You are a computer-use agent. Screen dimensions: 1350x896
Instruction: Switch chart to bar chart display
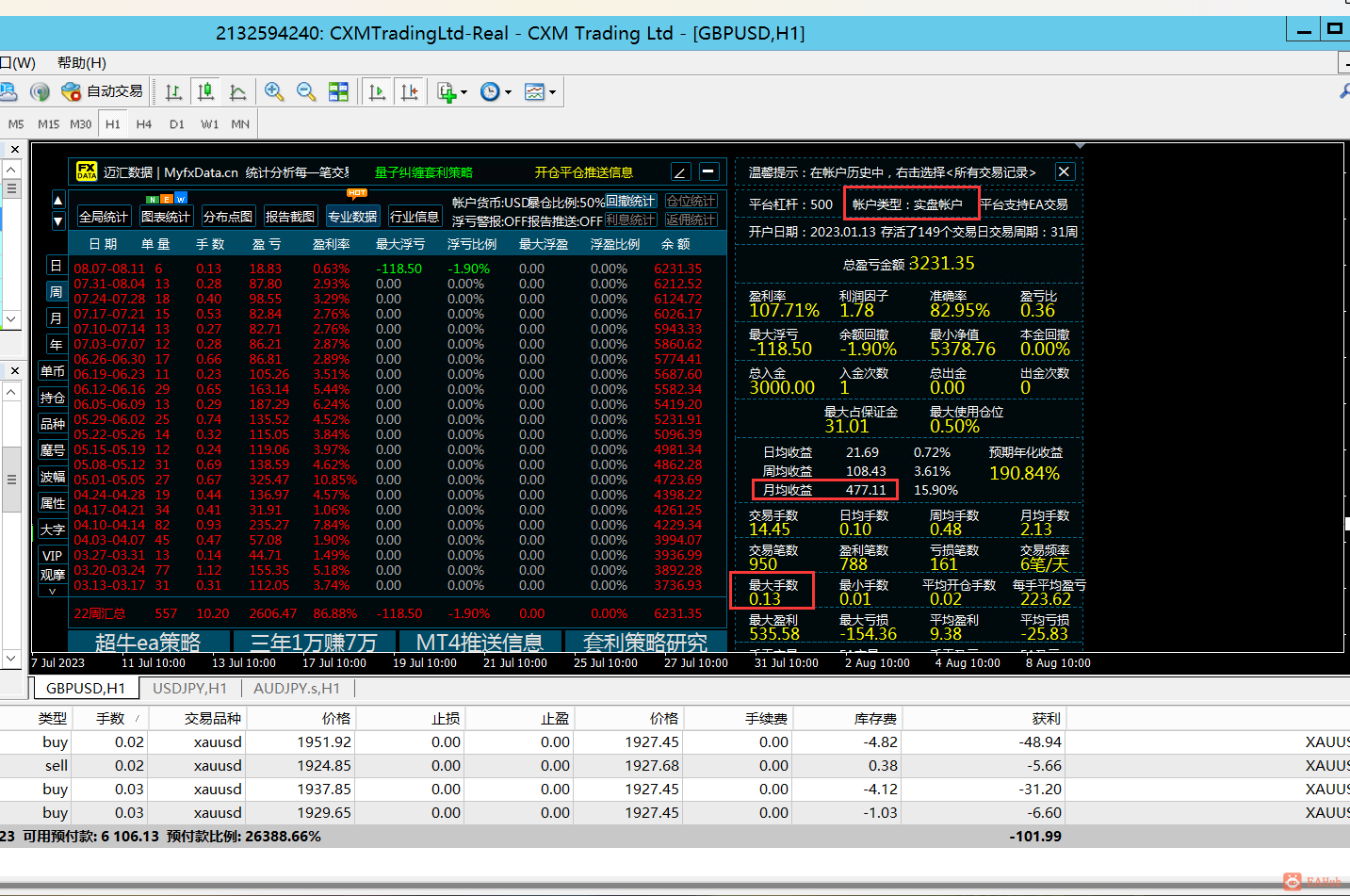(173, 91)
